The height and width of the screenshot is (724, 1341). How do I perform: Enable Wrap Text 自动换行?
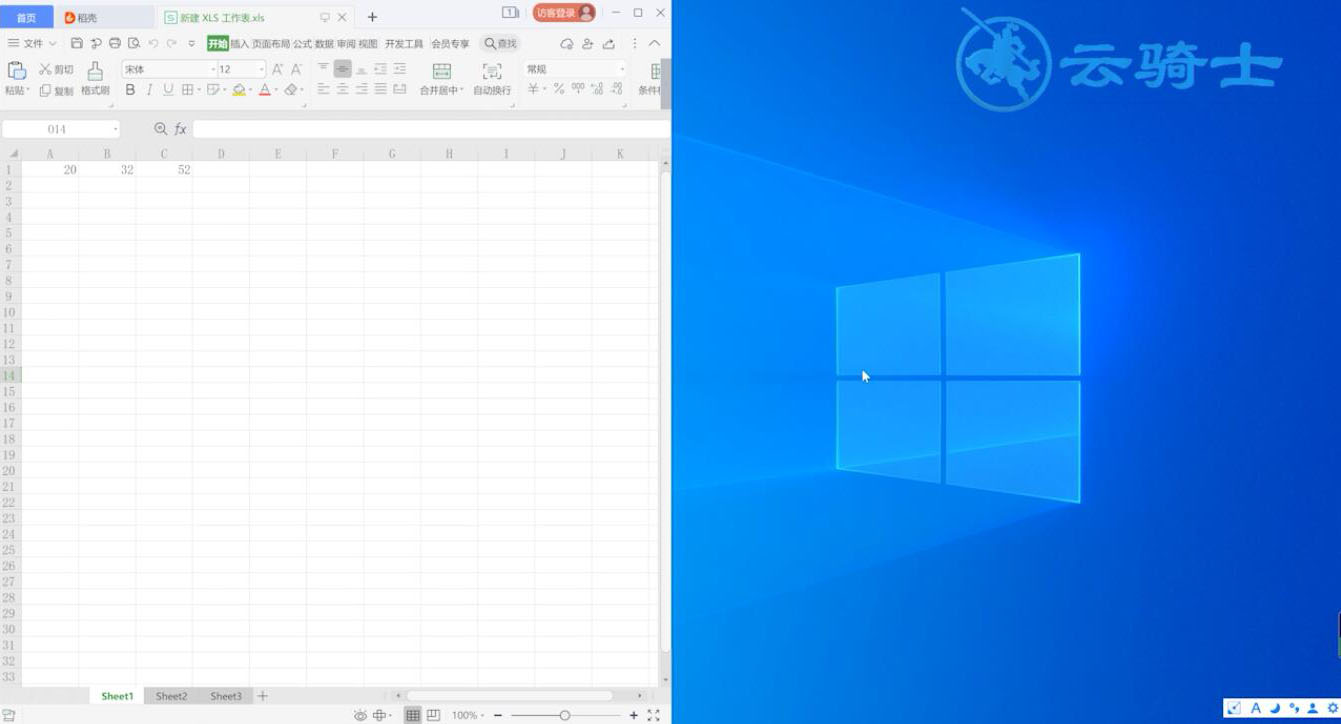pos(492,79)
